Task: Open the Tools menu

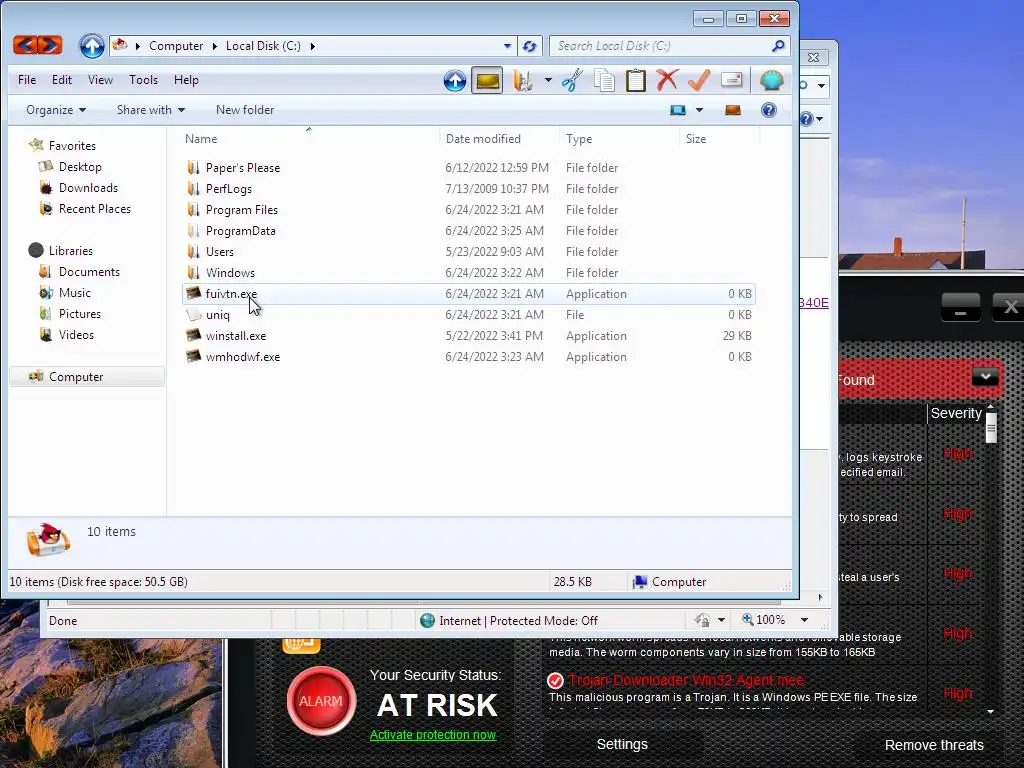Action: (x=143, y=80)
